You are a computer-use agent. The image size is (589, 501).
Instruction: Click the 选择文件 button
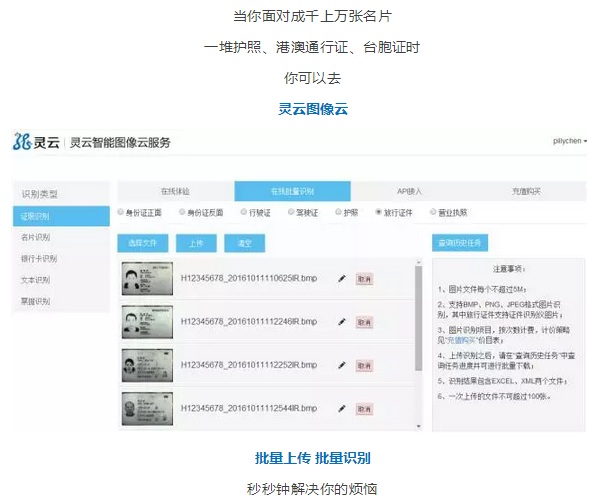pyautogui.click(x=143, y=243)
